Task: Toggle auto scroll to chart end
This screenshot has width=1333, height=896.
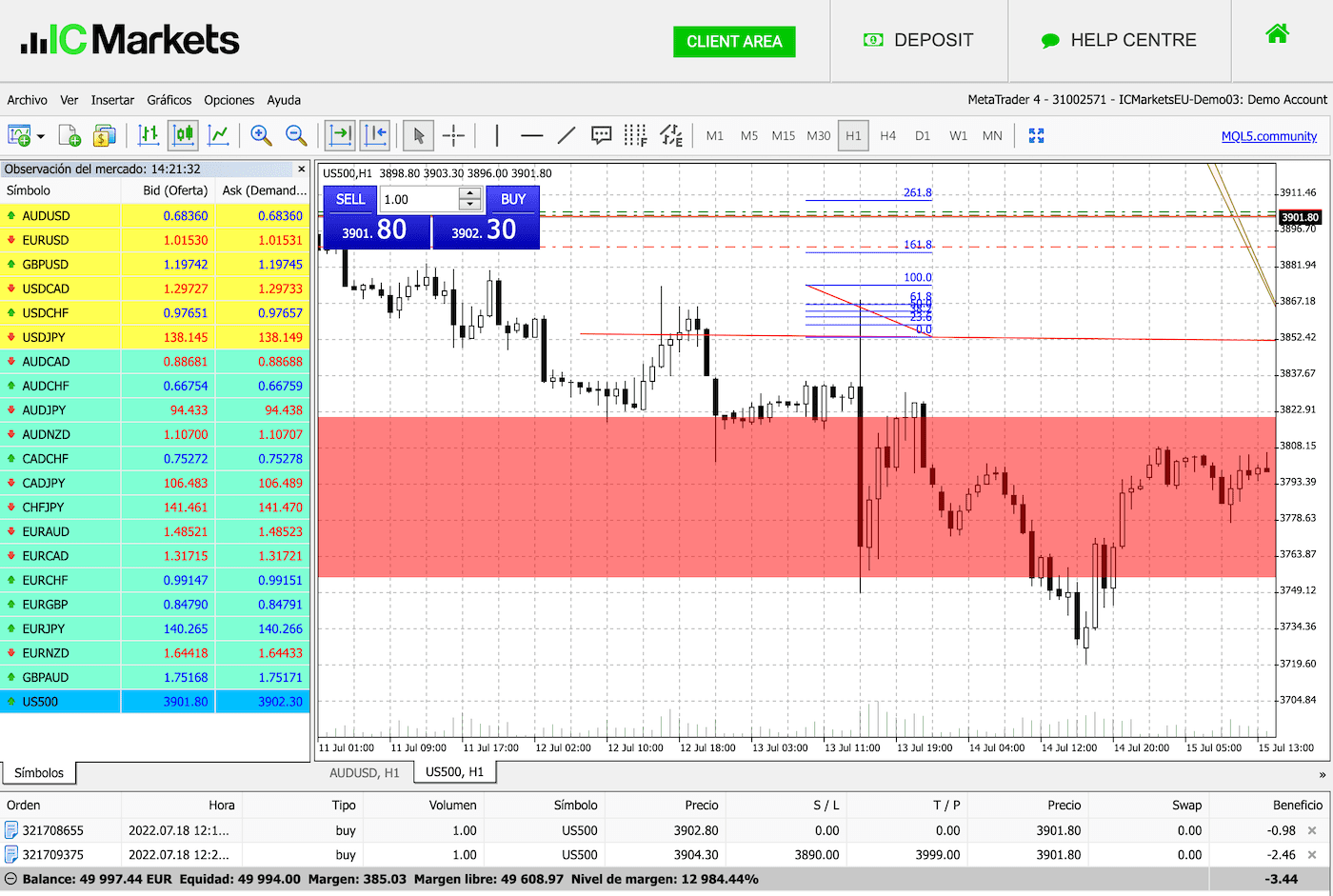Action: pyautogui.click(x=340, y=135)
